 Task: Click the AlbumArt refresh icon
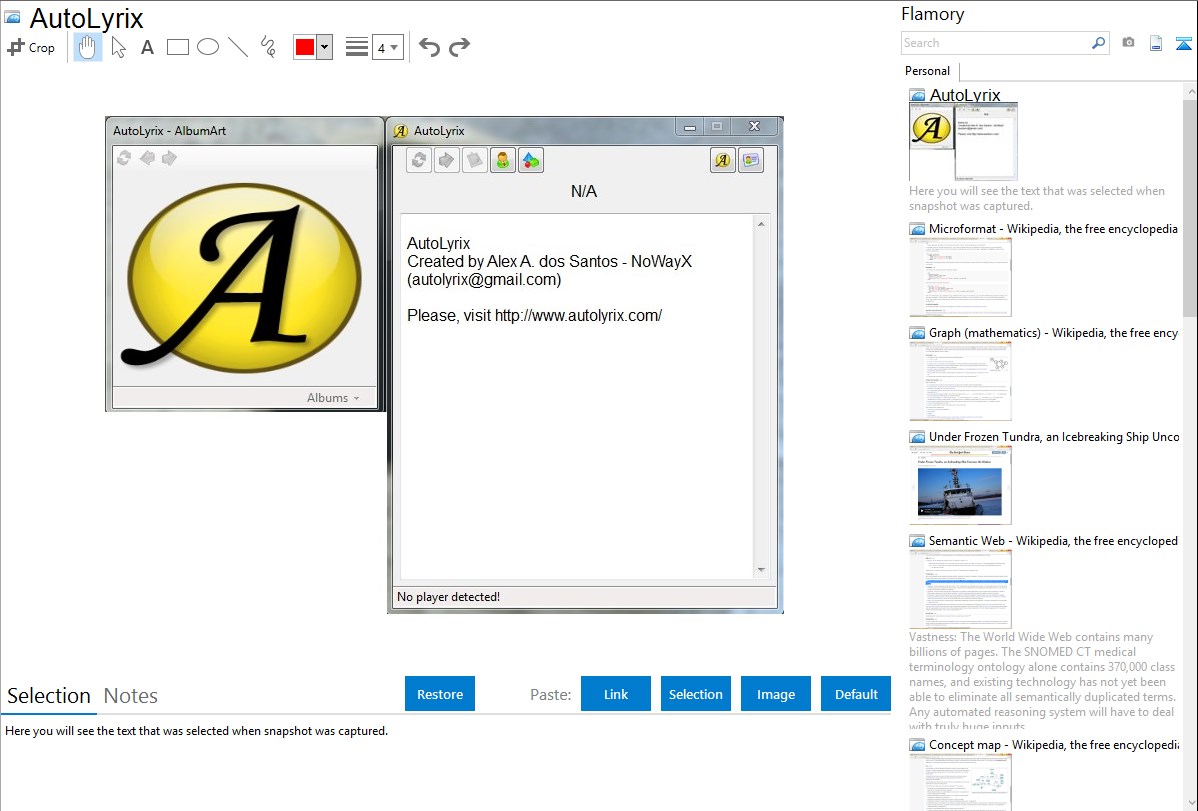(124, 158)
